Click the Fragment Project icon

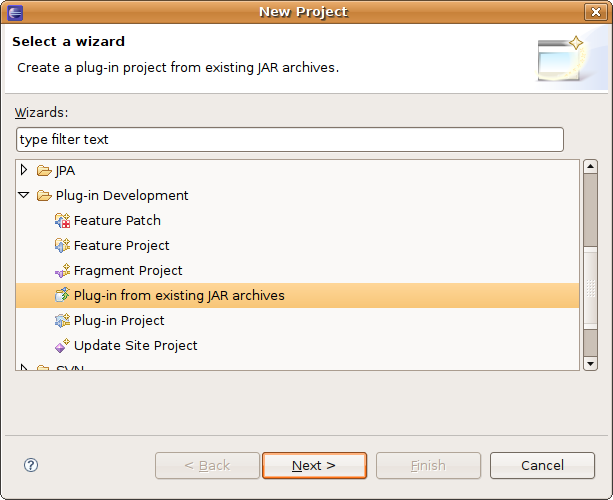pos(62,271)
